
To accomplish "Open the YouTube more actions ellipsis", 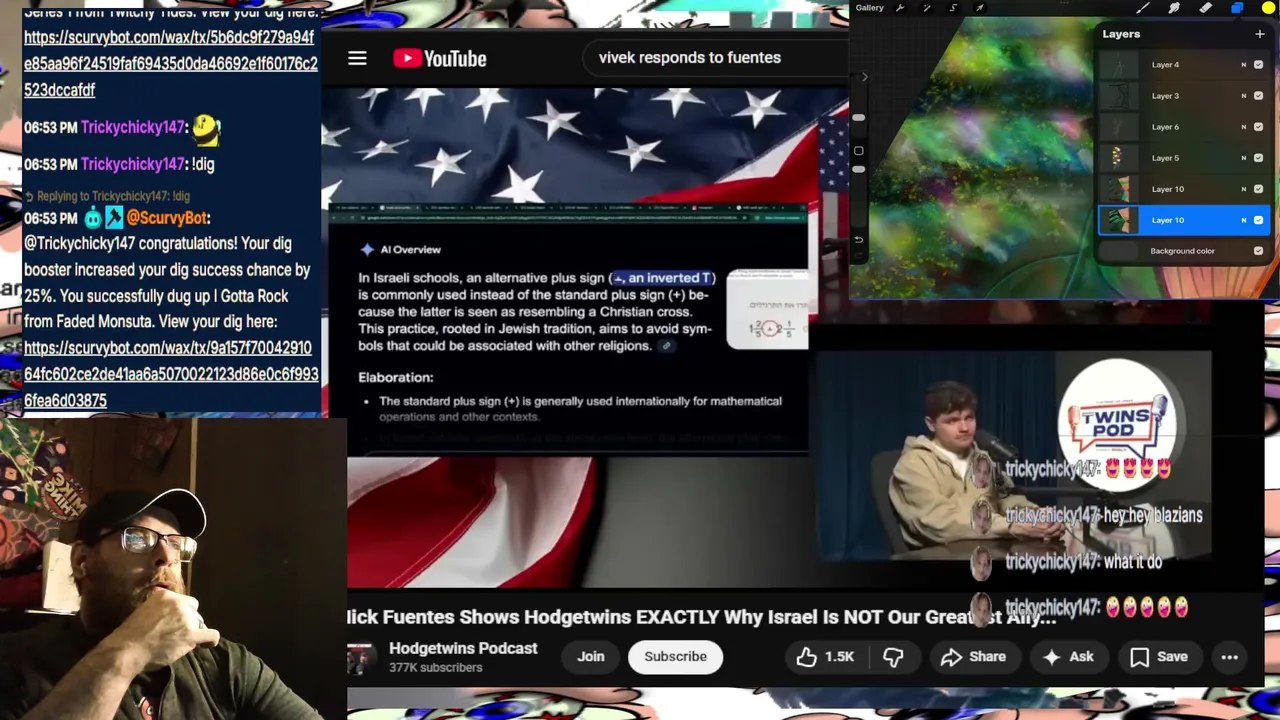I will pos(1229,657).
